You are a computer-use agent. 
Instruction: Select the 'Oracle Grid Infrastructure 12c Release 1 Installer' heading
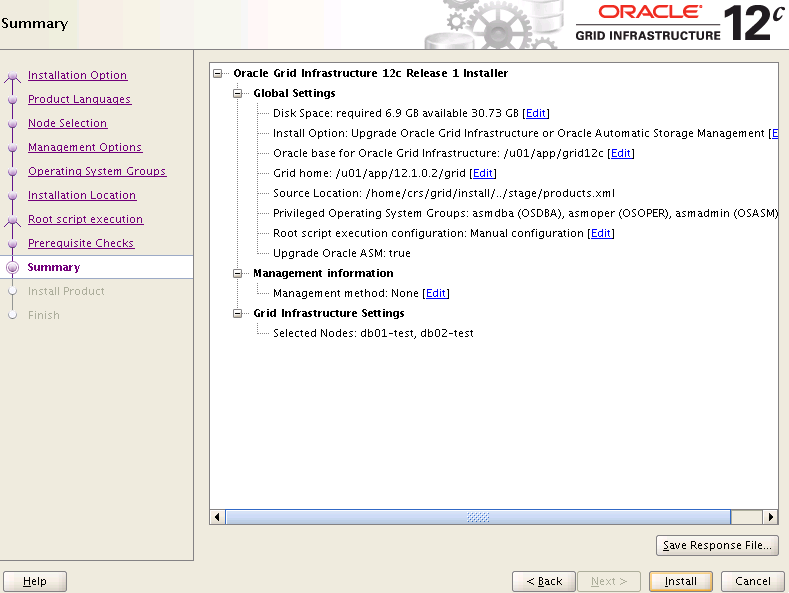tap(371, 73)
